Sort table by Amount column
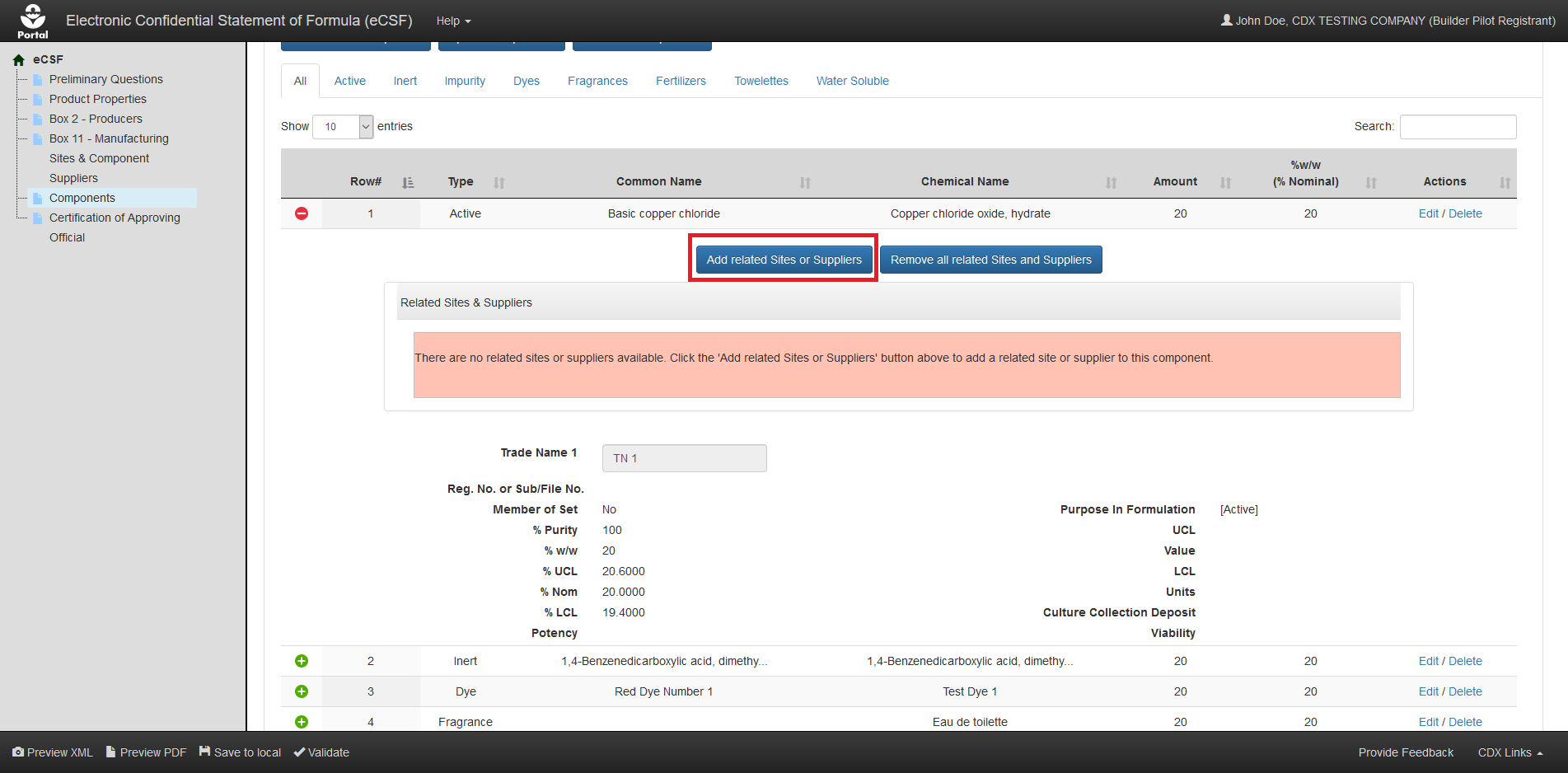The width and height of the screenshot is (1568, 773). tap(1226, 183)
